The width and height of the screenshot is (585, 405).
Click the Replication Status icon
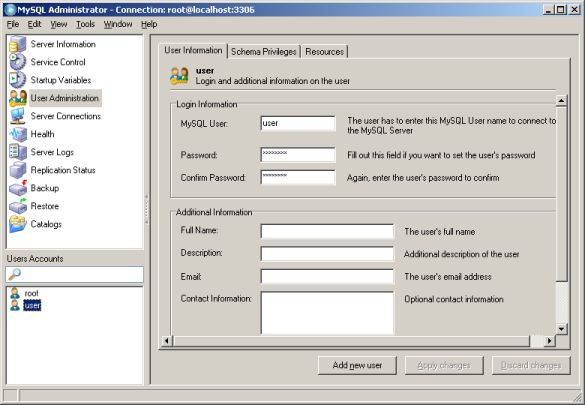(x=18, y=170)
